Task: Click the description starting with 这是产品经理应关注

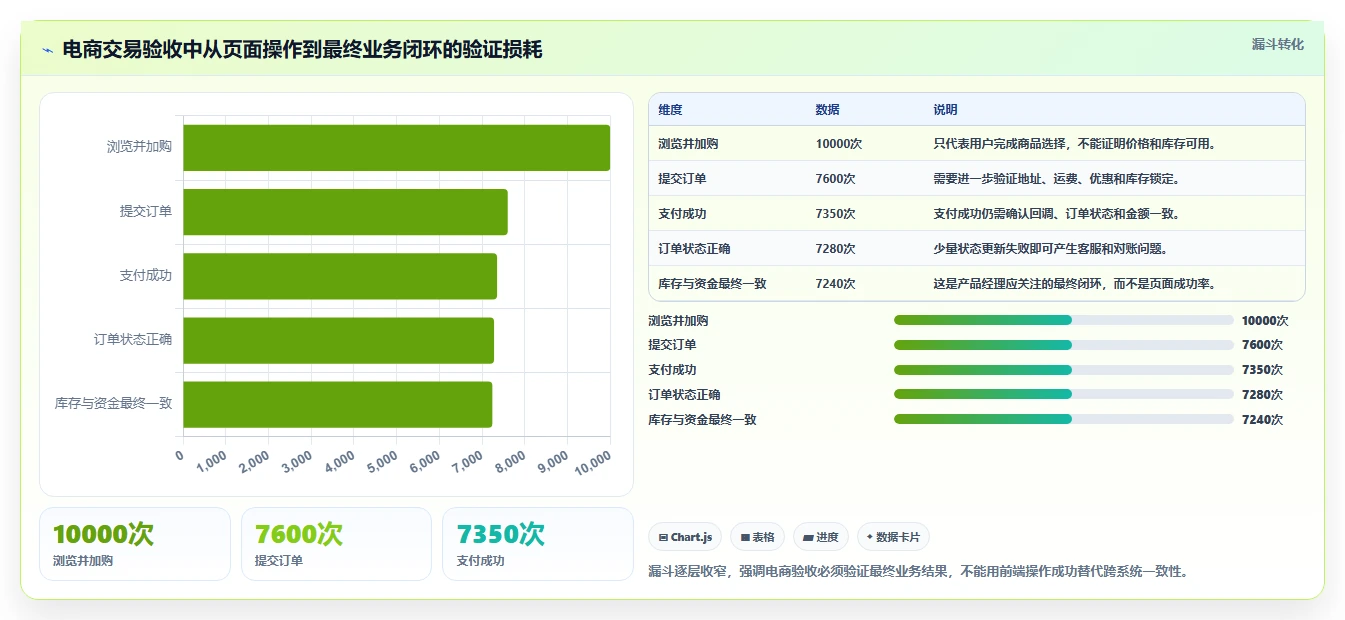Action: [x=1074, y=284]
